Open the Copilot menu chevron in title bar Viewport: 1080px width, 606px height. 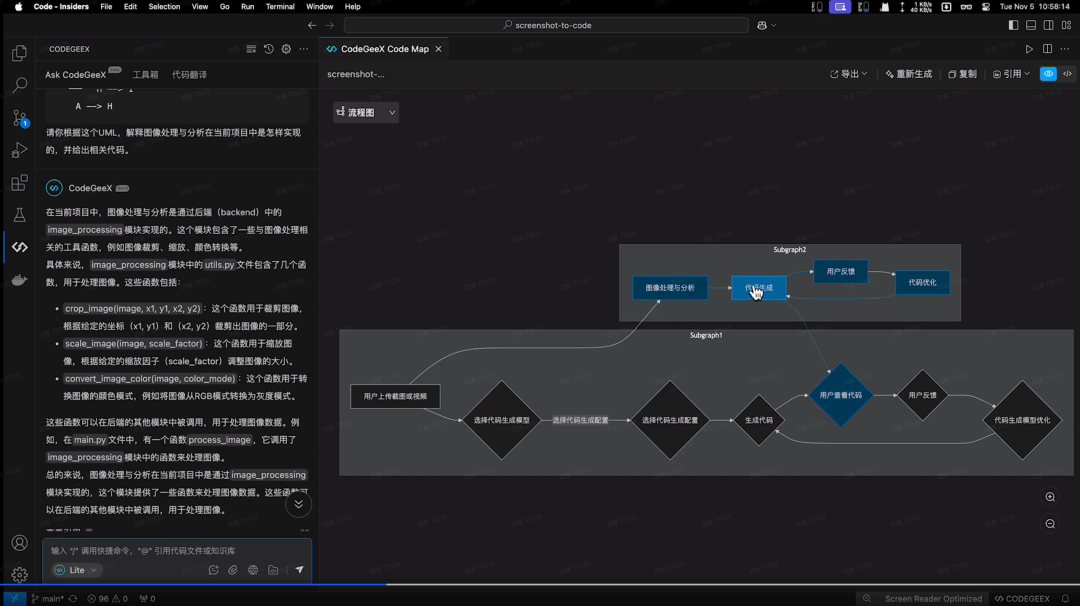point(773,25)
